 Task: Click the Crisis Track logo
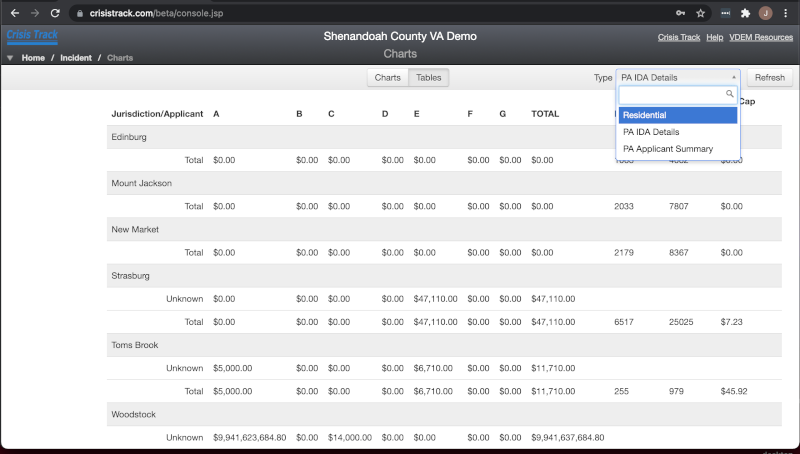(32, 36)
